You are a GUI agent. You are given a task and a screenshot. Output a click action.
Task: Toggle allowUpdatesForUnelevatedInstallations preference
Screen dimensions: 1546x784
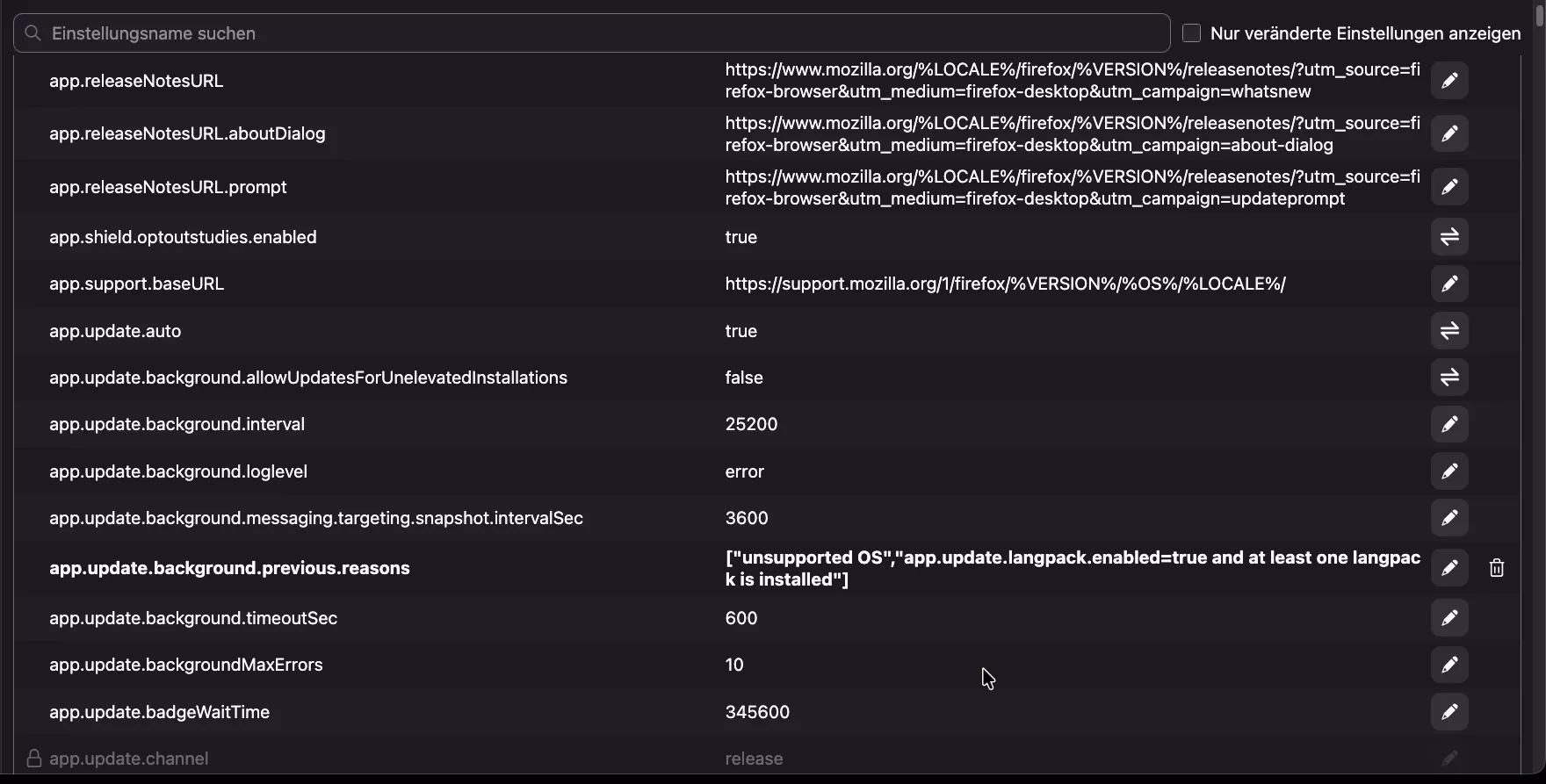click(1449, 378)
